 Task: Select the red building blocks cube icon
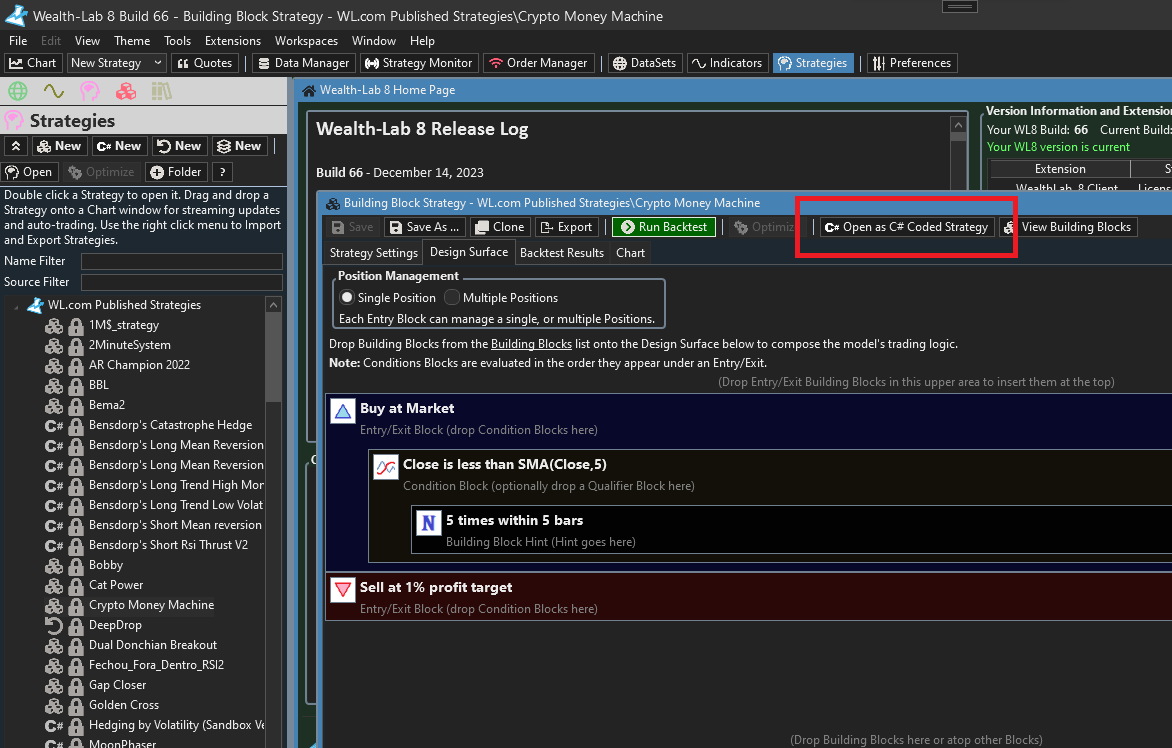(126, 91)
